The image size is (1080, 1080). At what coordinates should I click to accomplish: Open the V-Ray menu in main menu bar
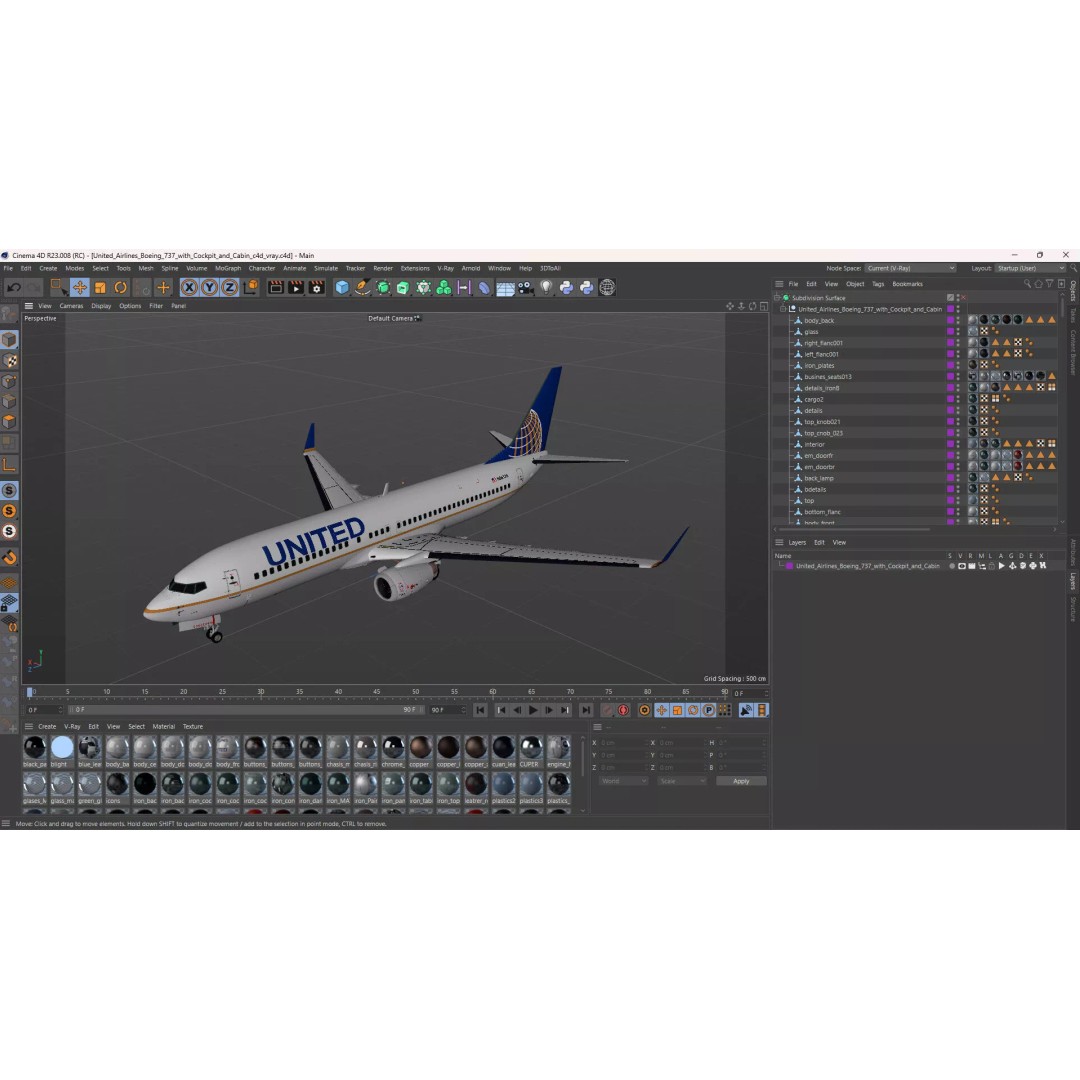click(x=446, y=269)
